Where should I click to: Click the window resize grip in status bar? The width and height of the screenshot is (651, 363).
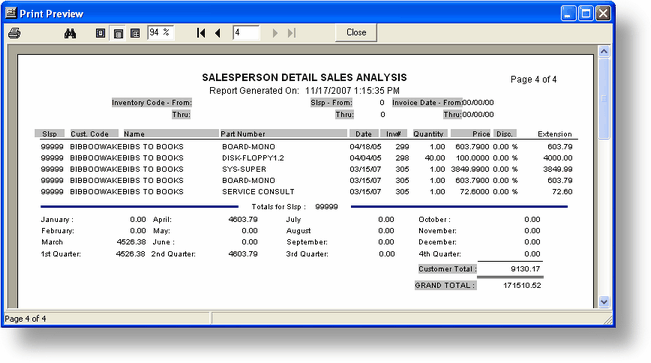(x=608, y=319)
